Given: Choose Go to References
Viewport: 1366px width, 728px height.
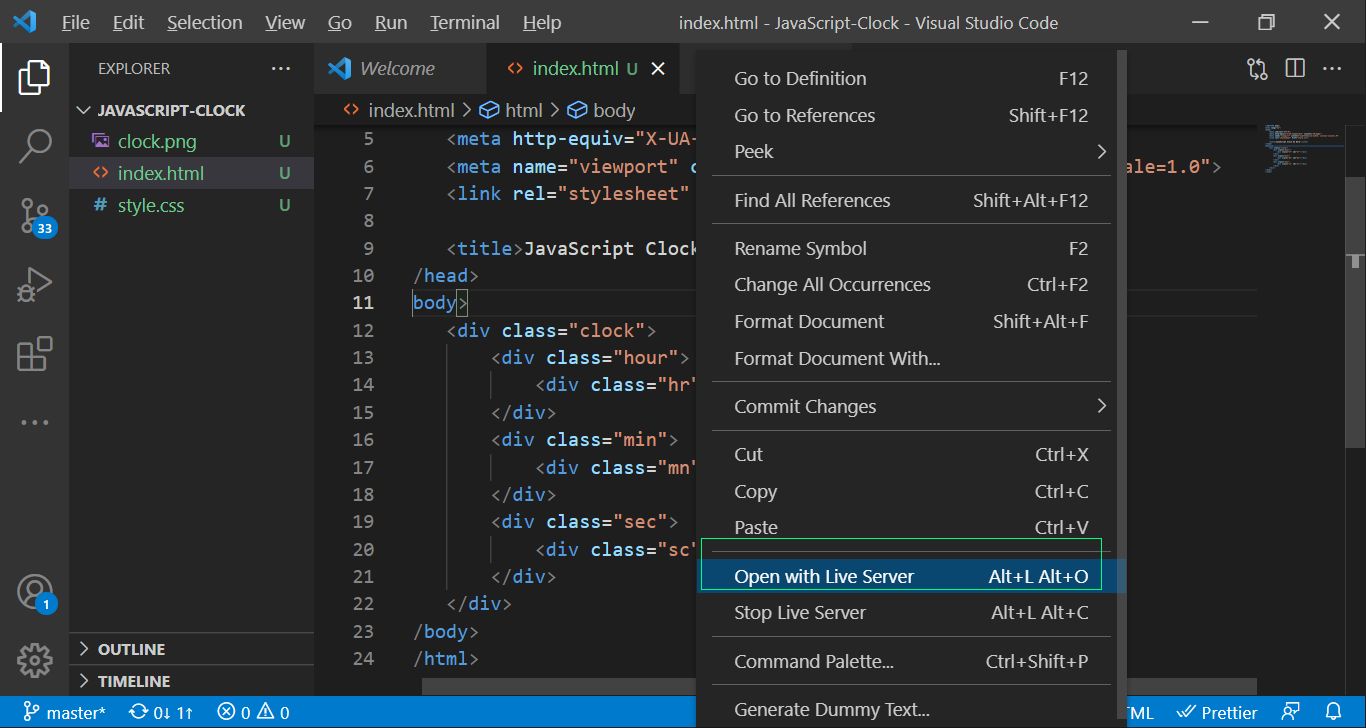Looking at the screenshot, I should [x=911, y=116].
